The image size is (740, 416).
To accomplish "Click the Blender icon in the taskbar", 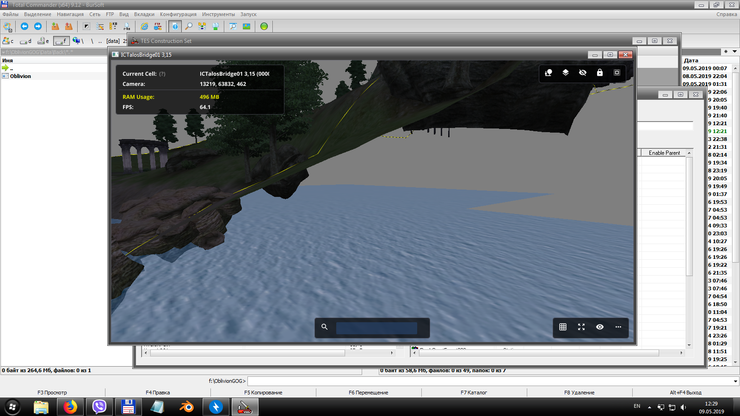I will coord(186,407).
